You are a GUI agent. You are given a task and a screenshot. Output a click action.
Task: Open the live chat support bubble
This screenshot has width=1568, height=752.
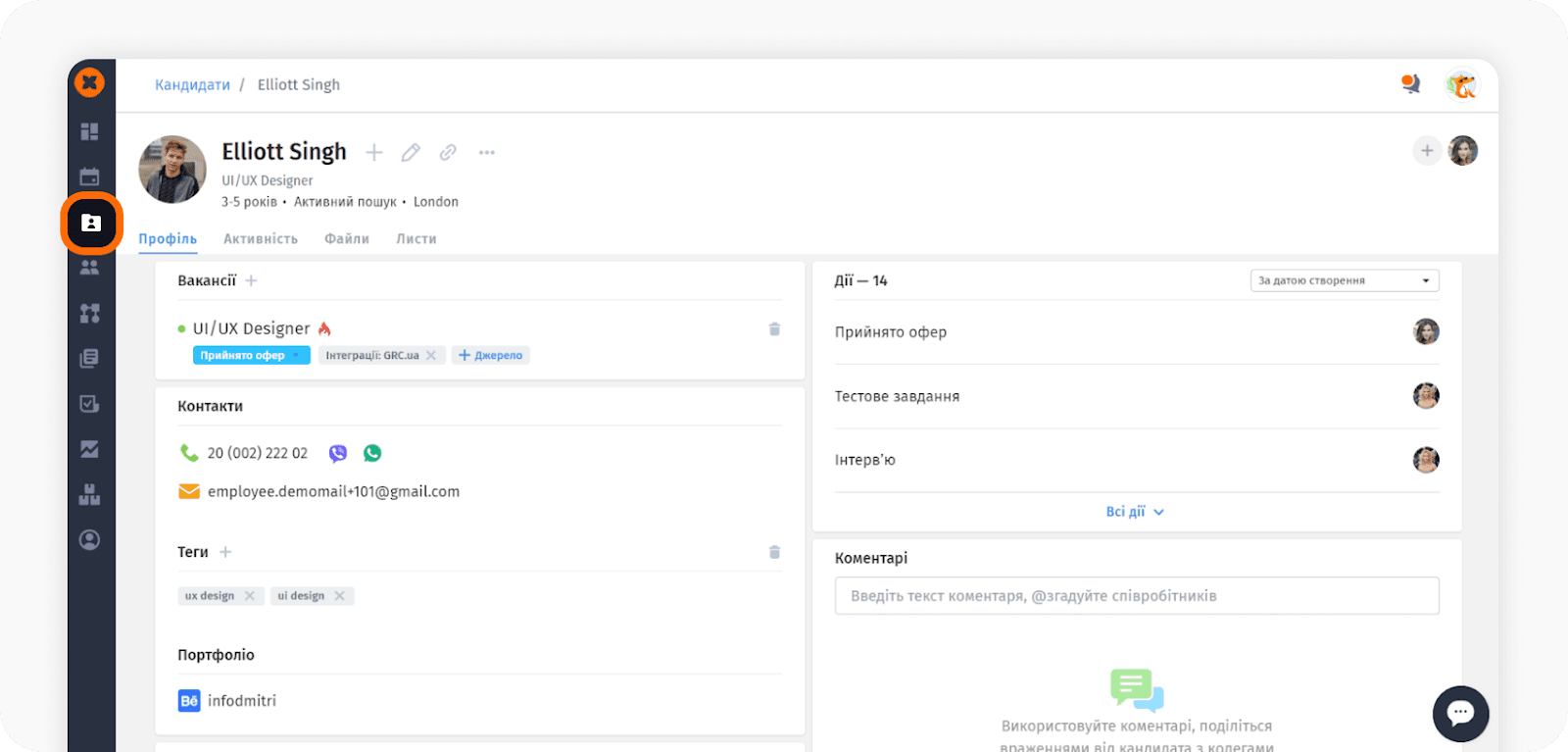point(1460,713)
